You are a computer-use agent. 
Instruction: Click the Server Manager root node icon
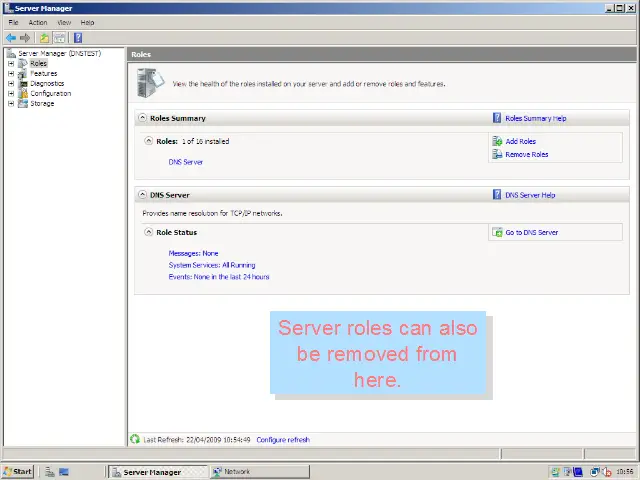11,53
